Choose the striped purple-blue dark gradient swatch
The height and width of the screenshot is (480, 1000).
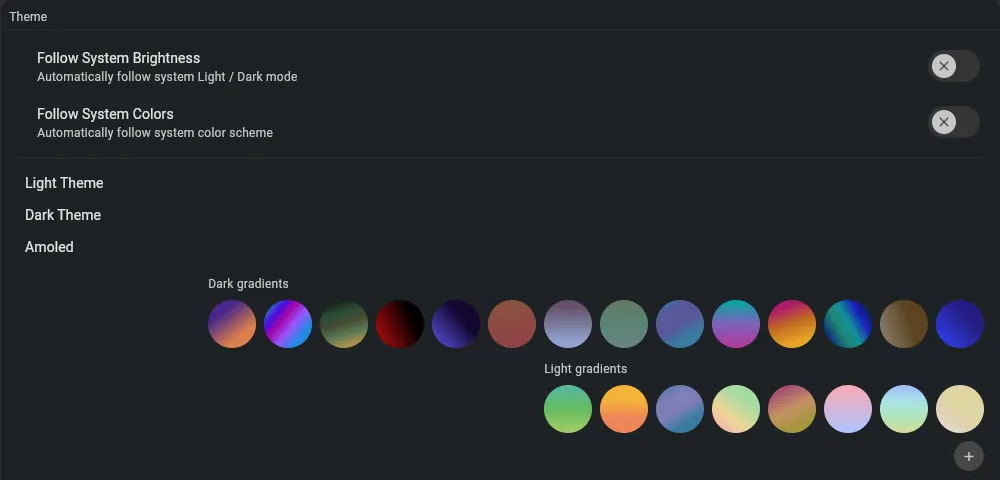(x=288, y=324)
